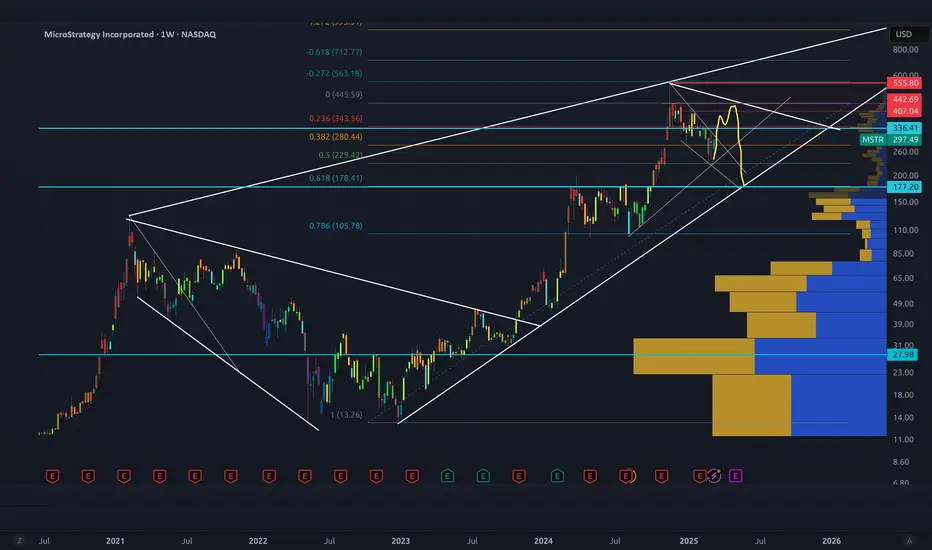This screenshot has width=932, height=550.
Task: Toggle the A auto-scale button
Action: 909,540
